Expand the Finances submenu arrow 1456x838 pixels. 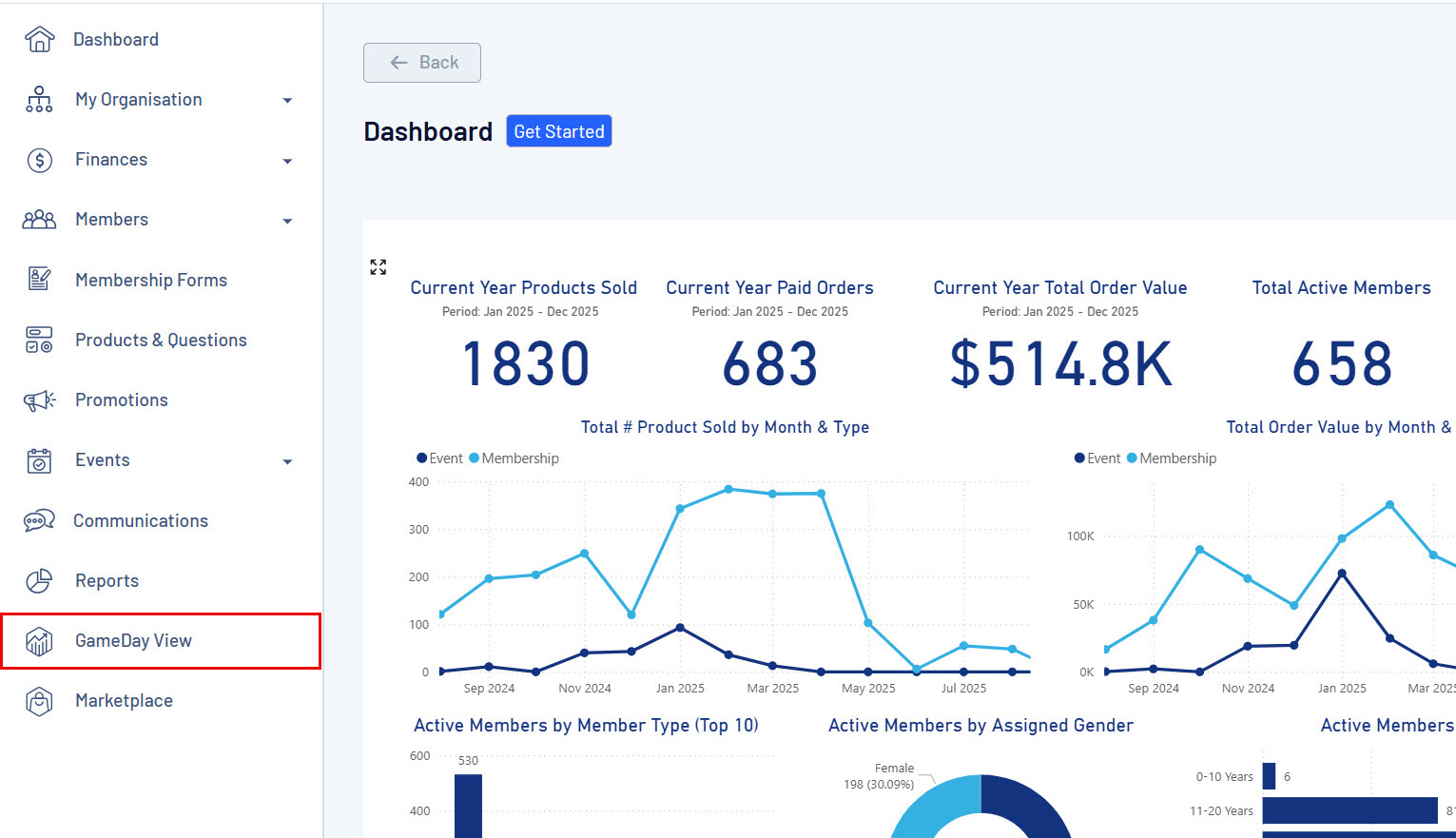tap(287, 162)
